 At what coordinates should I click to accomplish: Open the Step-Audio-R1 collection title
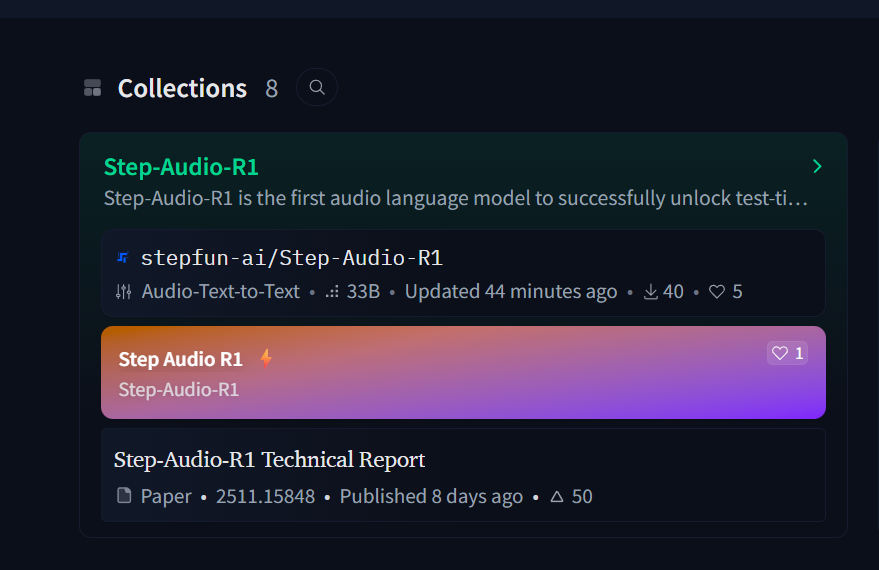[x=181, y=167]
